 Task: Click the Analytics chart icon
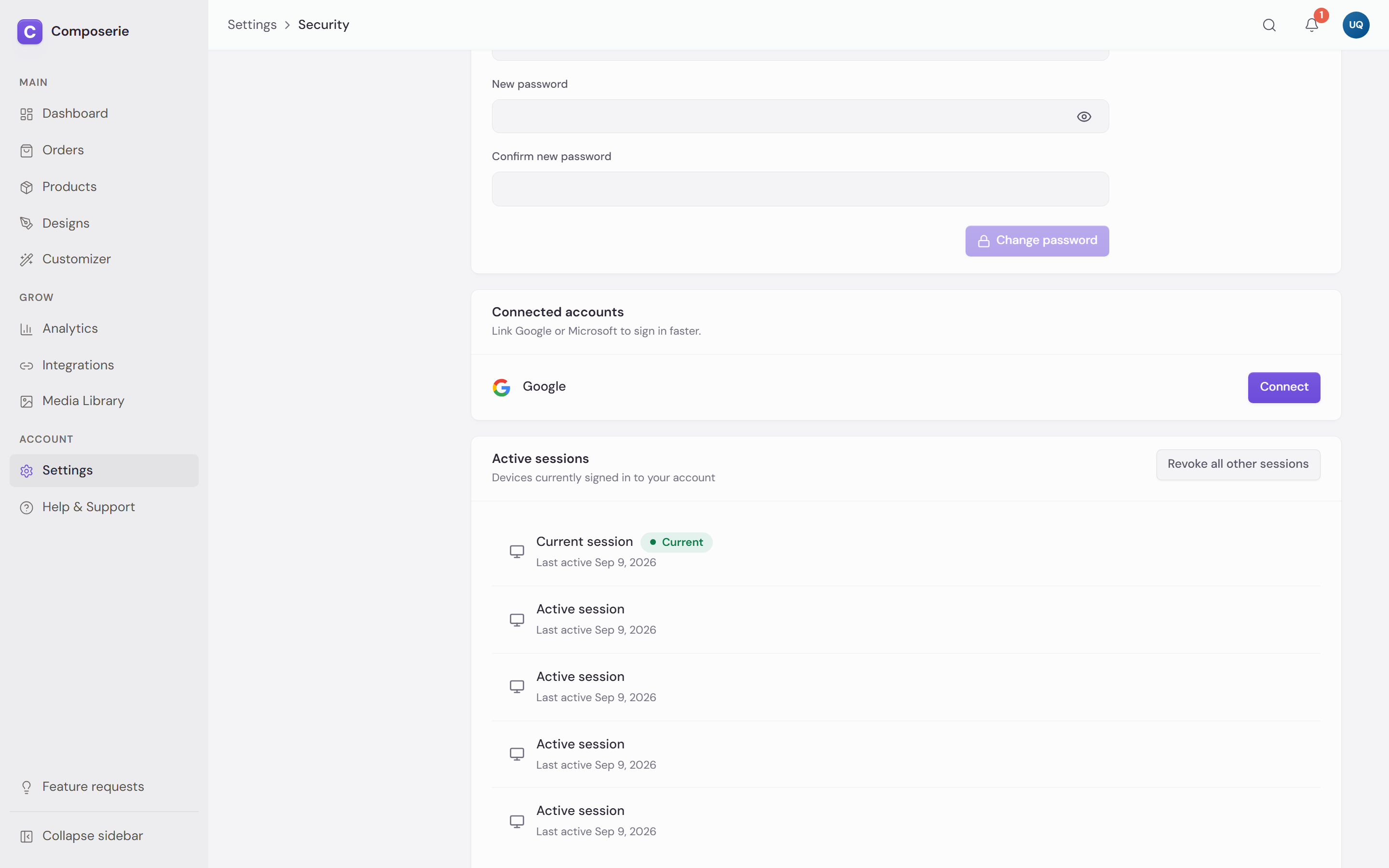coord(27,329)
